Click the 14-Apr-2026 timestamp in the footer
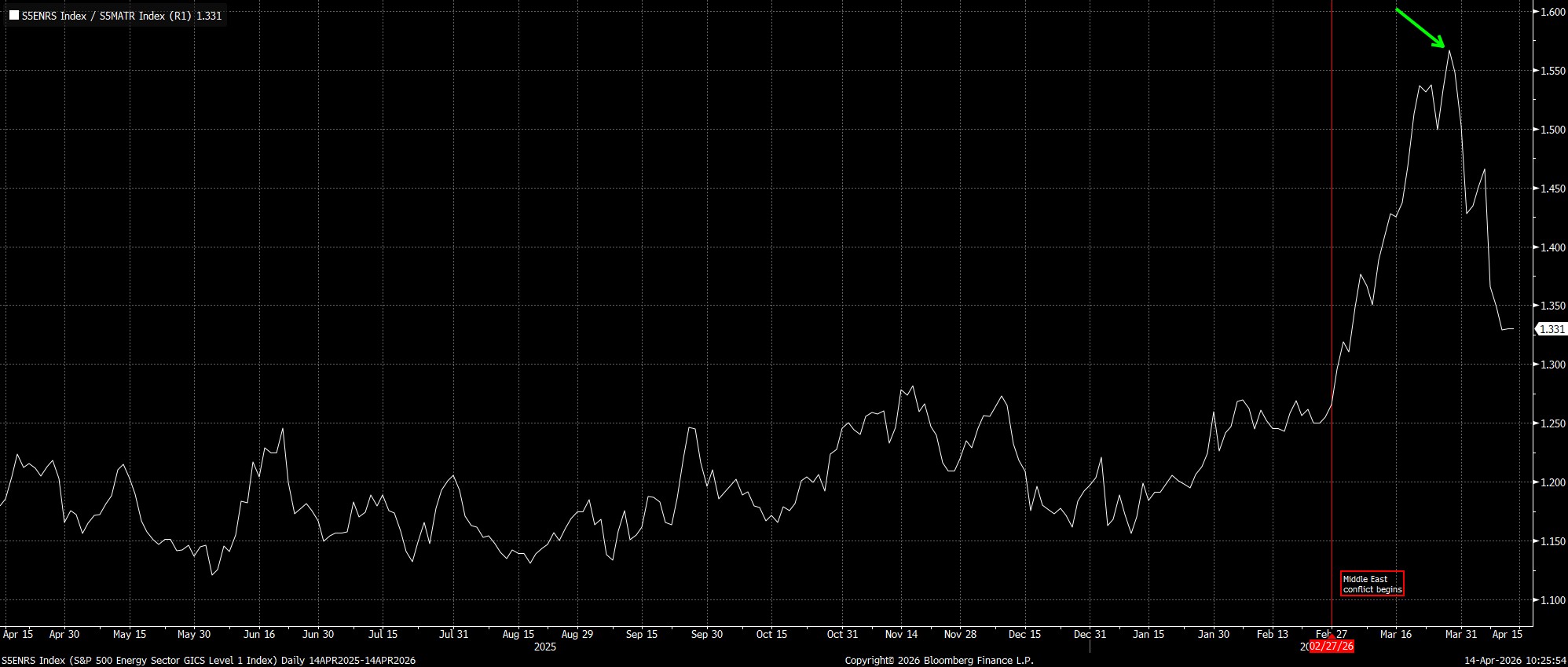 tap(1515, 661)
